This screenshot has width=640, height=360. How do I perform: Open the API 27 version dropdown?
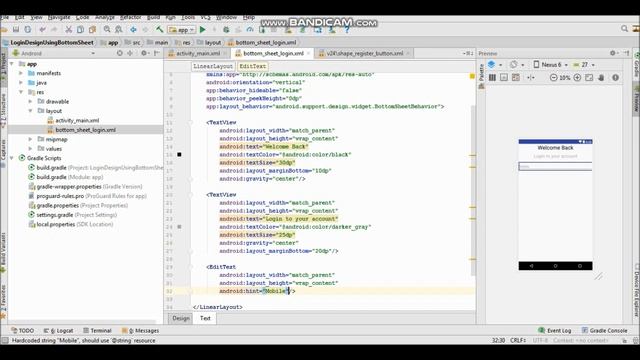click(x=584, y=64)
